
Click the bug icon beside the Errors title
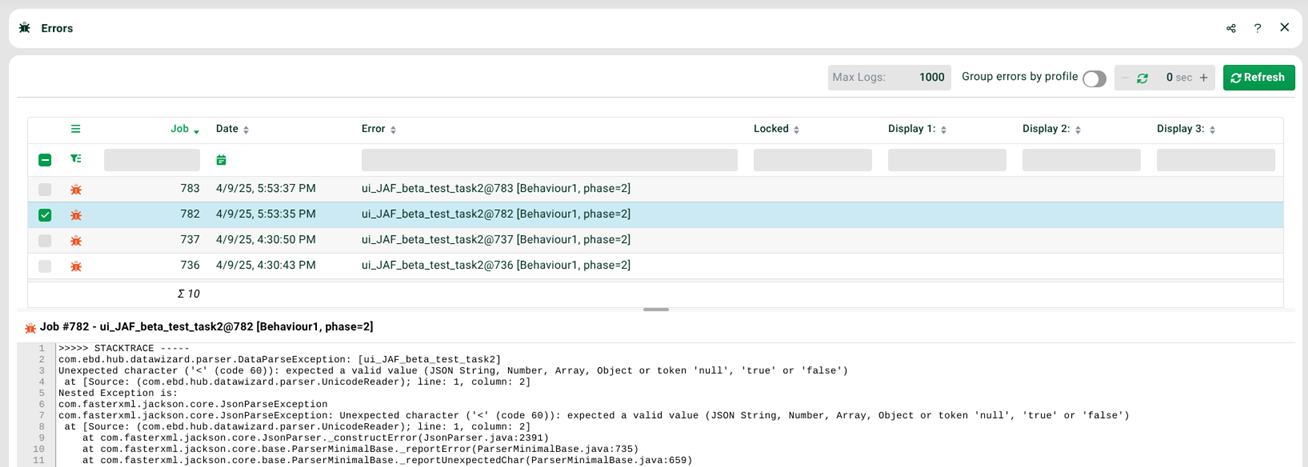point(25,28)
